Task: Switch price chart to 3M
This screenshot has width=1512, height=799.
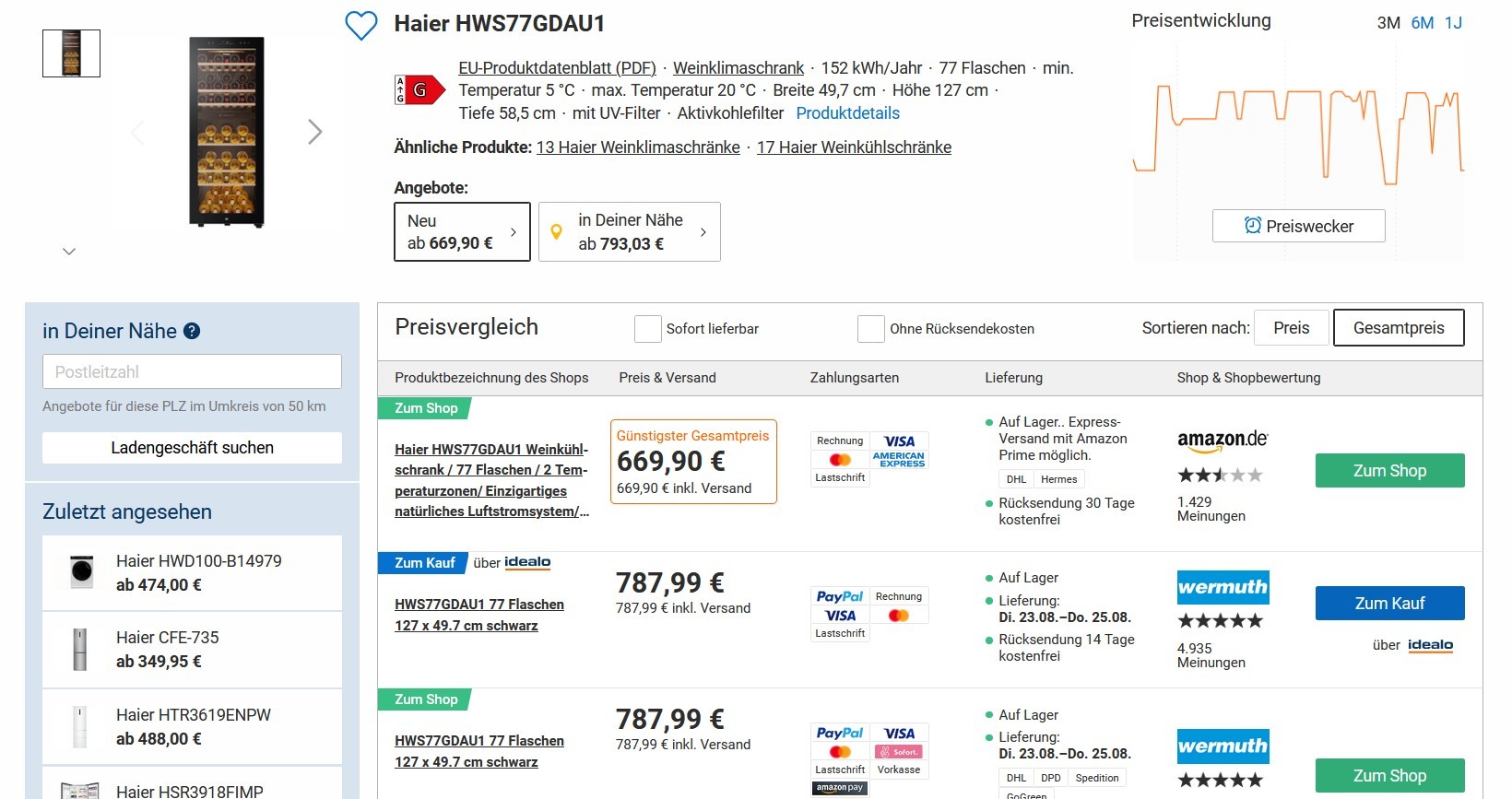Action: (x=1388, y=23)
